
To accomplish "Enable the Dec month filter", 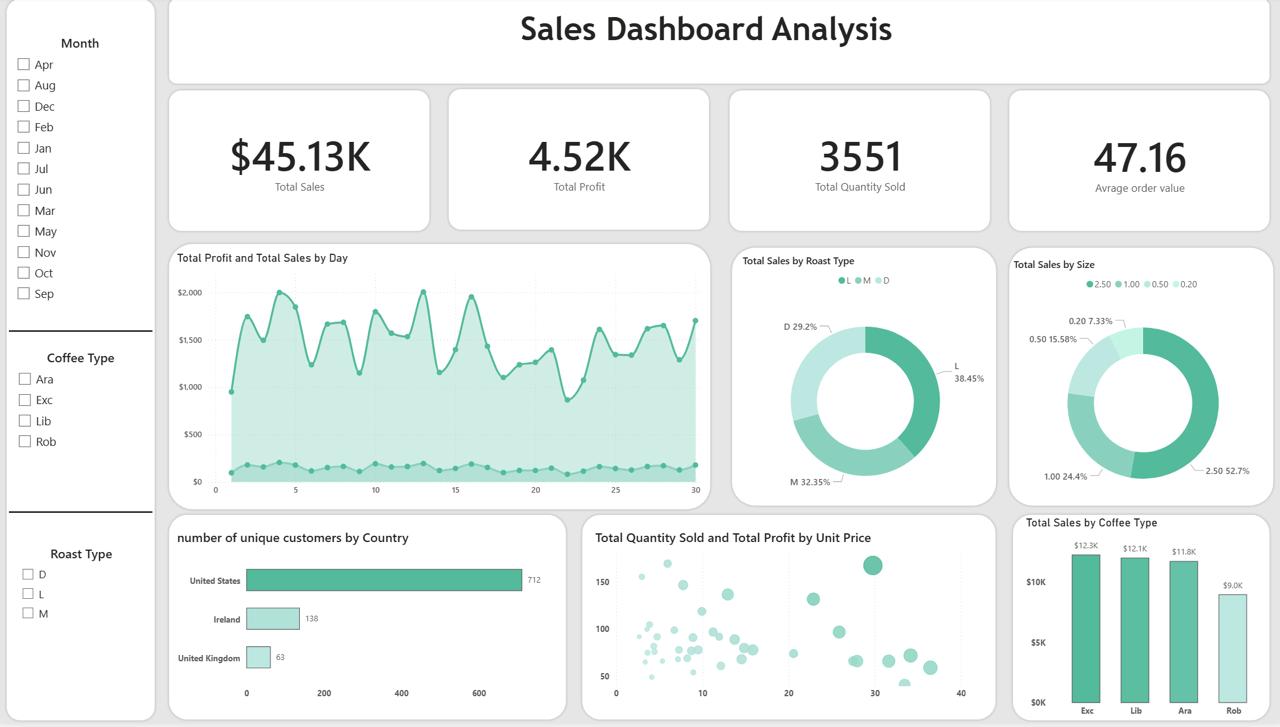I will coord(24,106).
